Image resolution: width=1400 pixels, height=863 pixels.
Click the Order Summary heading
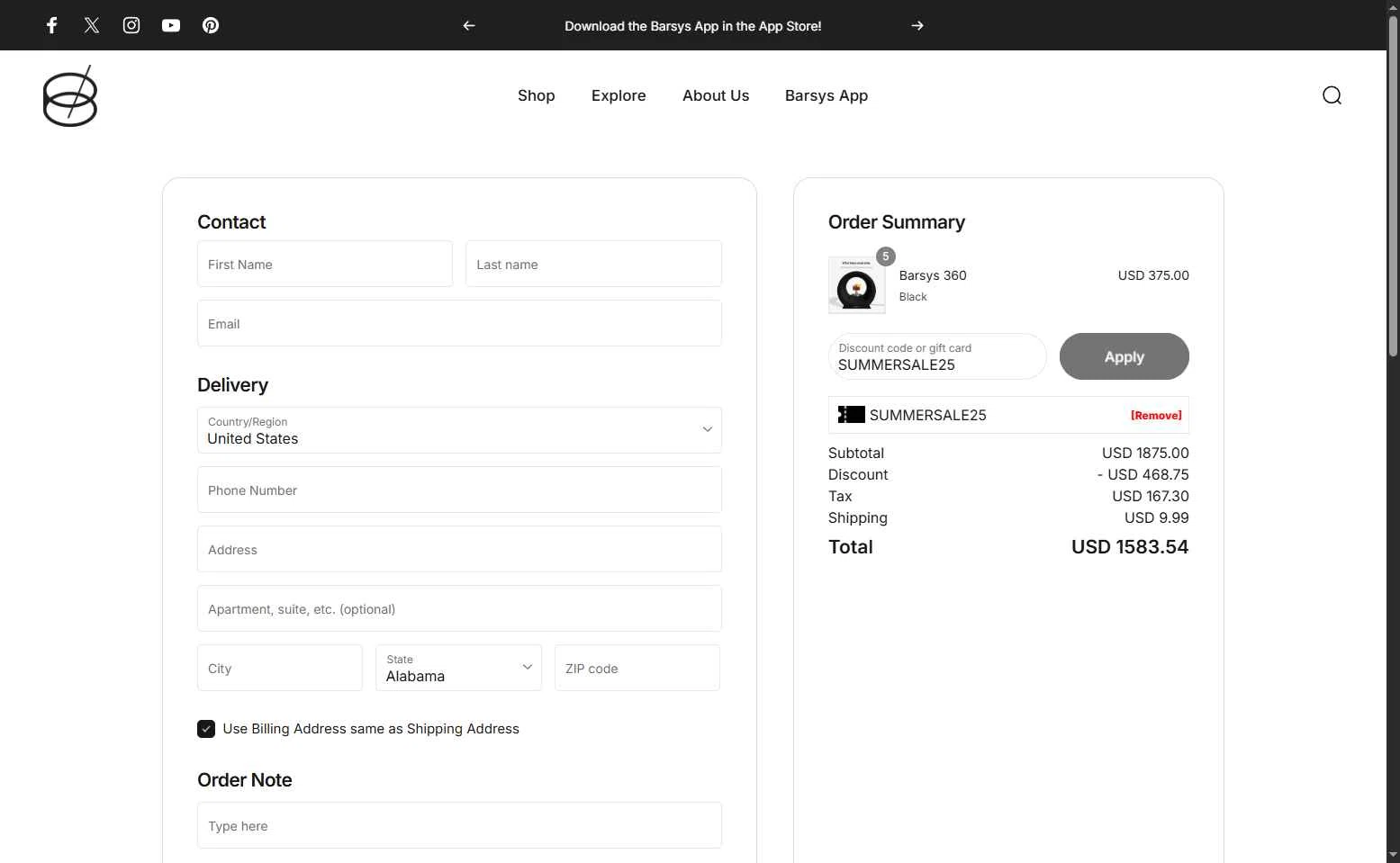coord(897,222)
